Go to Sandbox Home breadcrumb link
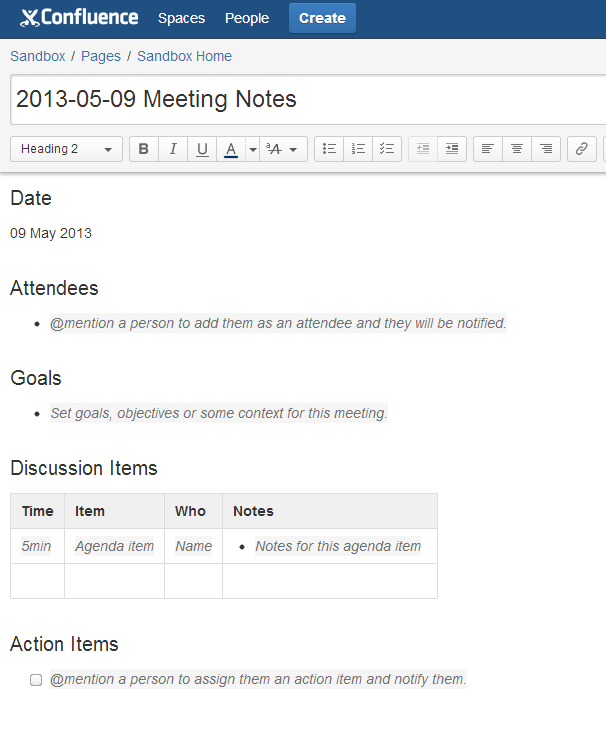Viewport: 606px width, 734px height. point(184,56)
